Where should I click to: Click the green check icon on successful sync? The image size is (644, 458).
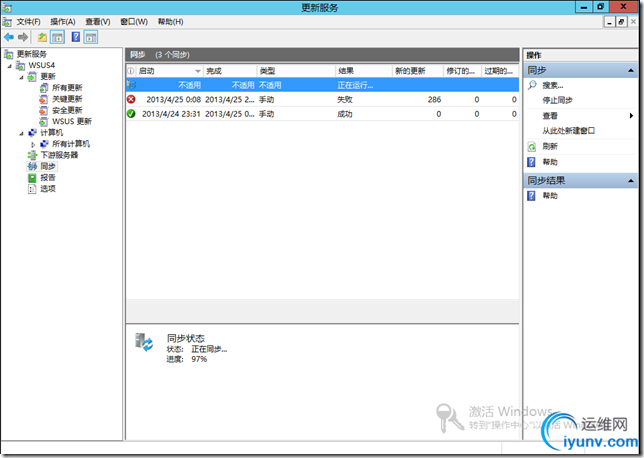point(131,114)
